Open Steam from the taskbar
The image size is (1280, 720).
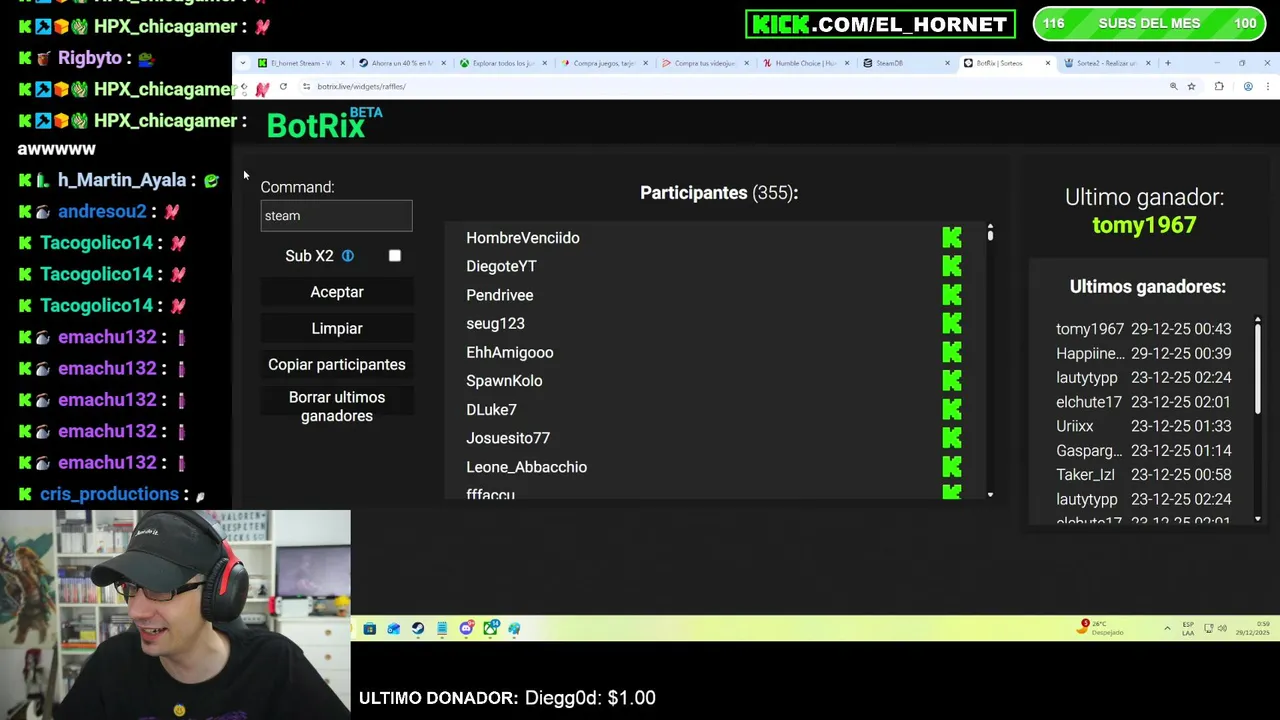click(x=418, y=628)
